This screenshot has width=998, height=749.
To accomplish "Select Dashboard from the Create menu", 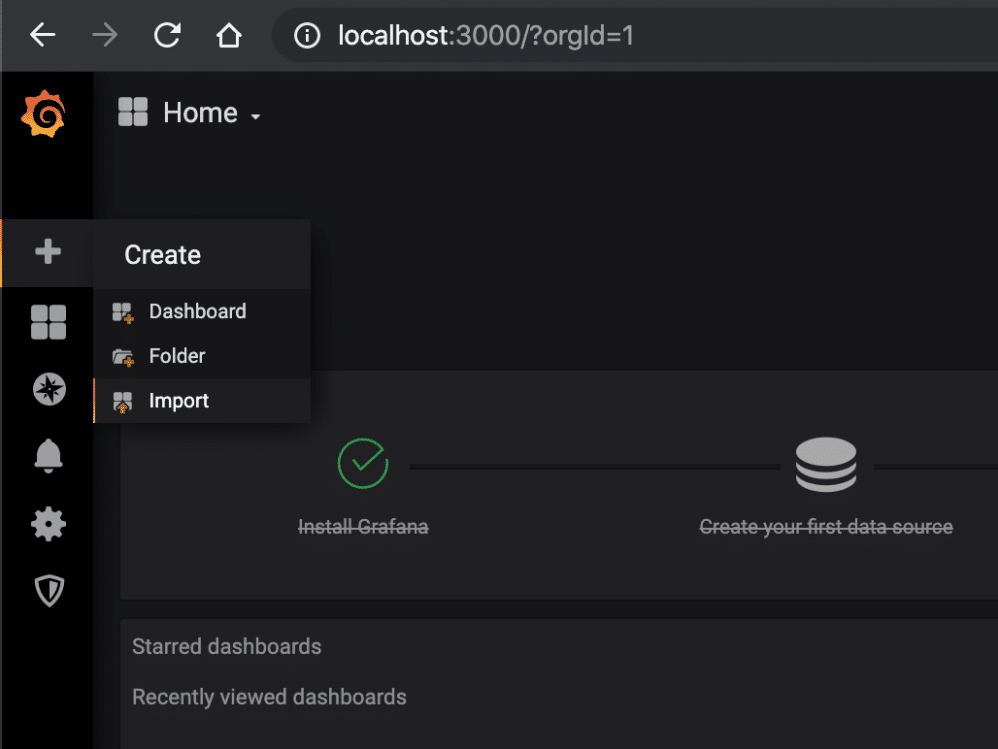I will coord(197,311).
